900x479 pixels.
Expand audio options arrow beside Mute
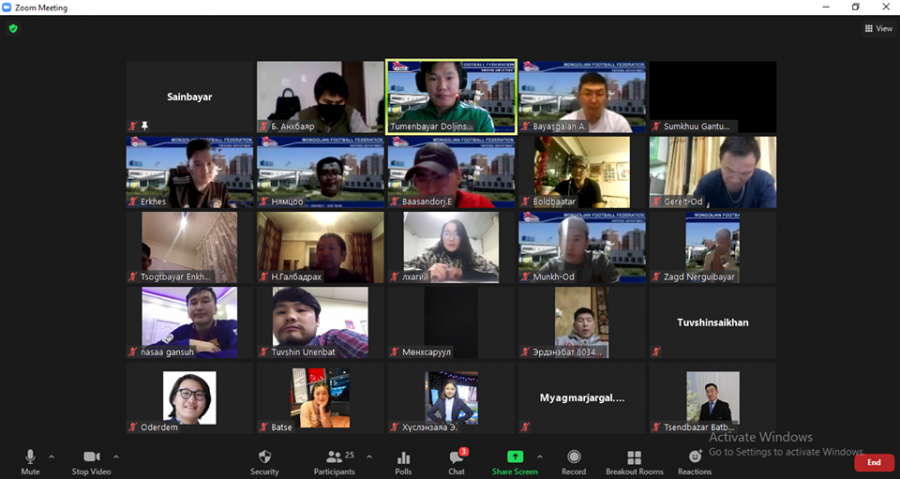pos(52,457)
